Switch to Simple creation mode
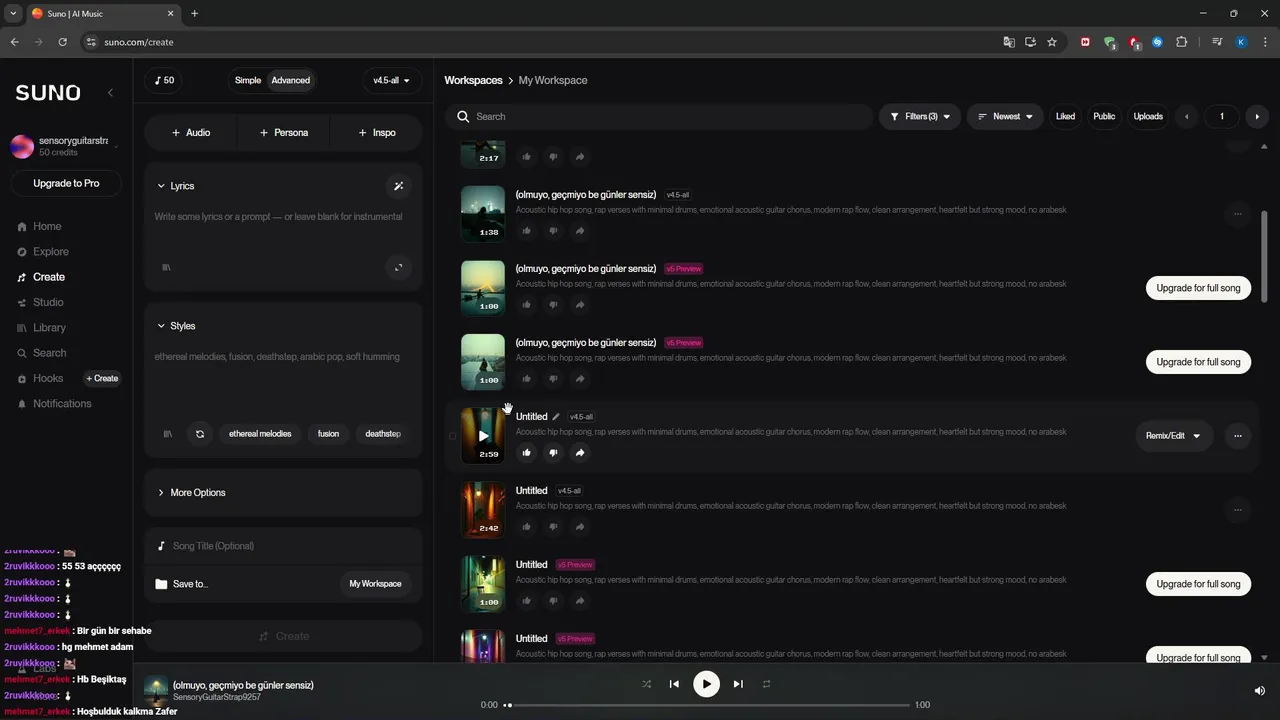This screenshot has width=1280, height=720. (x=248, y=80)
